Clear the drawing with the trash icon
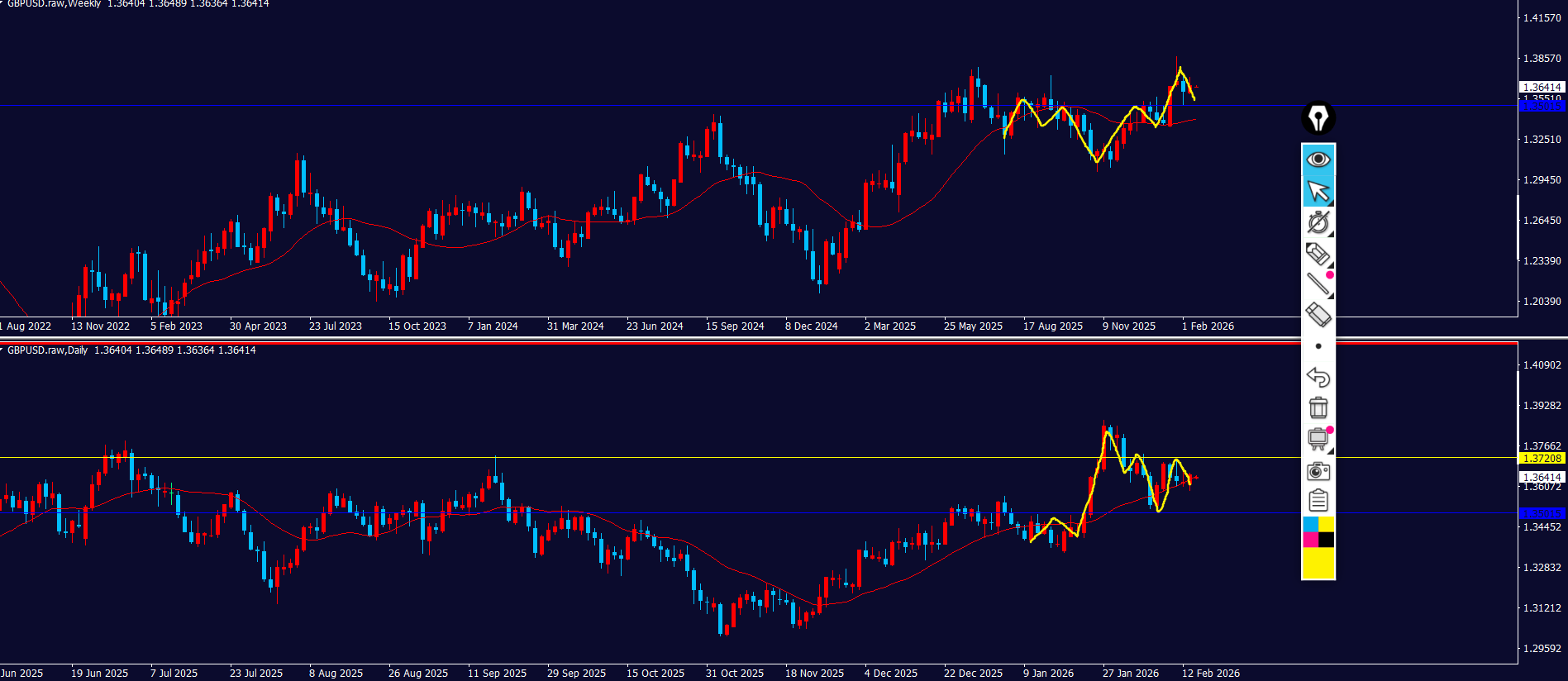 tap(1318, 407)
